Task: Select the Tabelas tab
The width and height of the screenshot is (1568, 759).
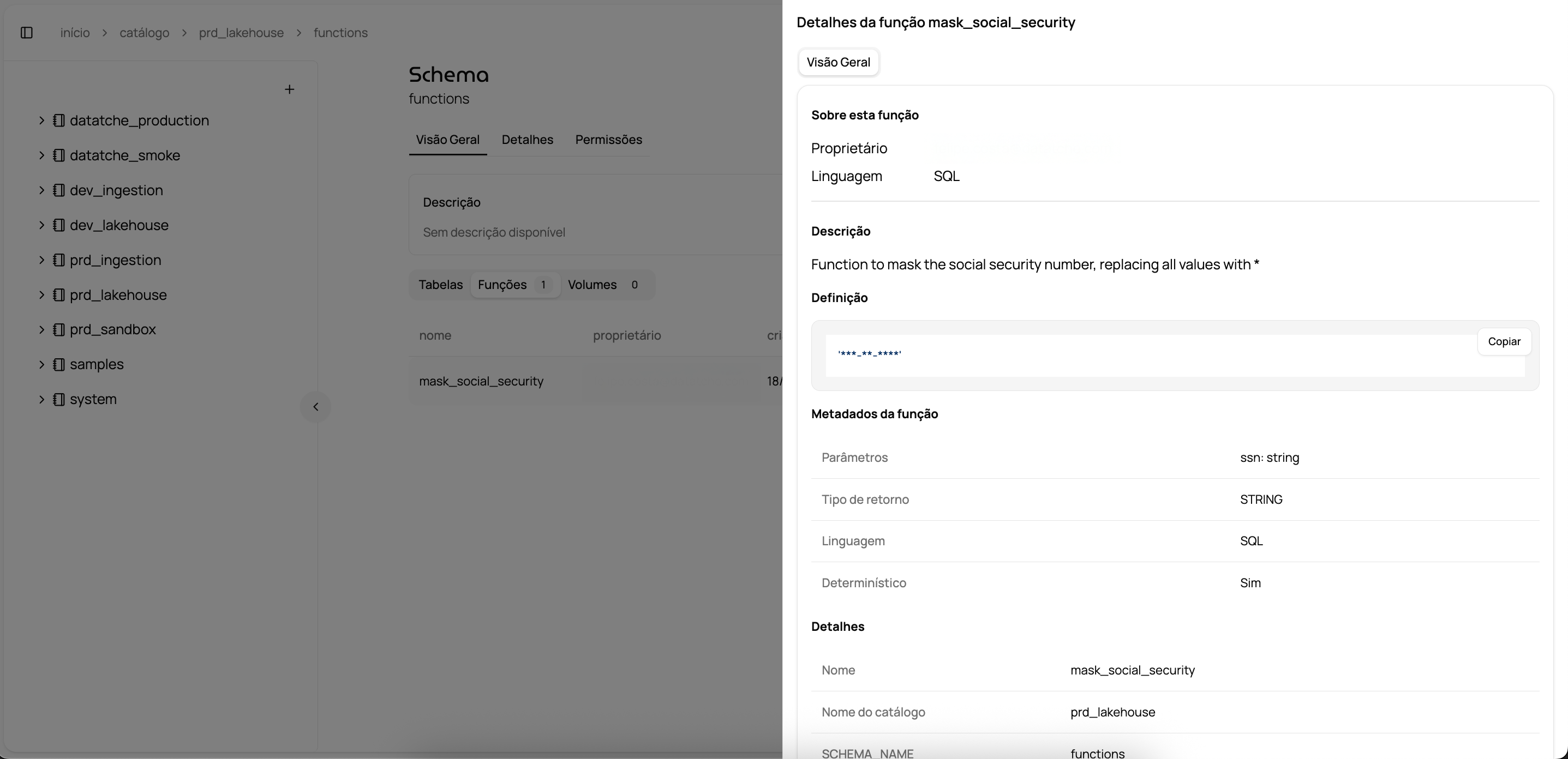Action: point(440,285)
